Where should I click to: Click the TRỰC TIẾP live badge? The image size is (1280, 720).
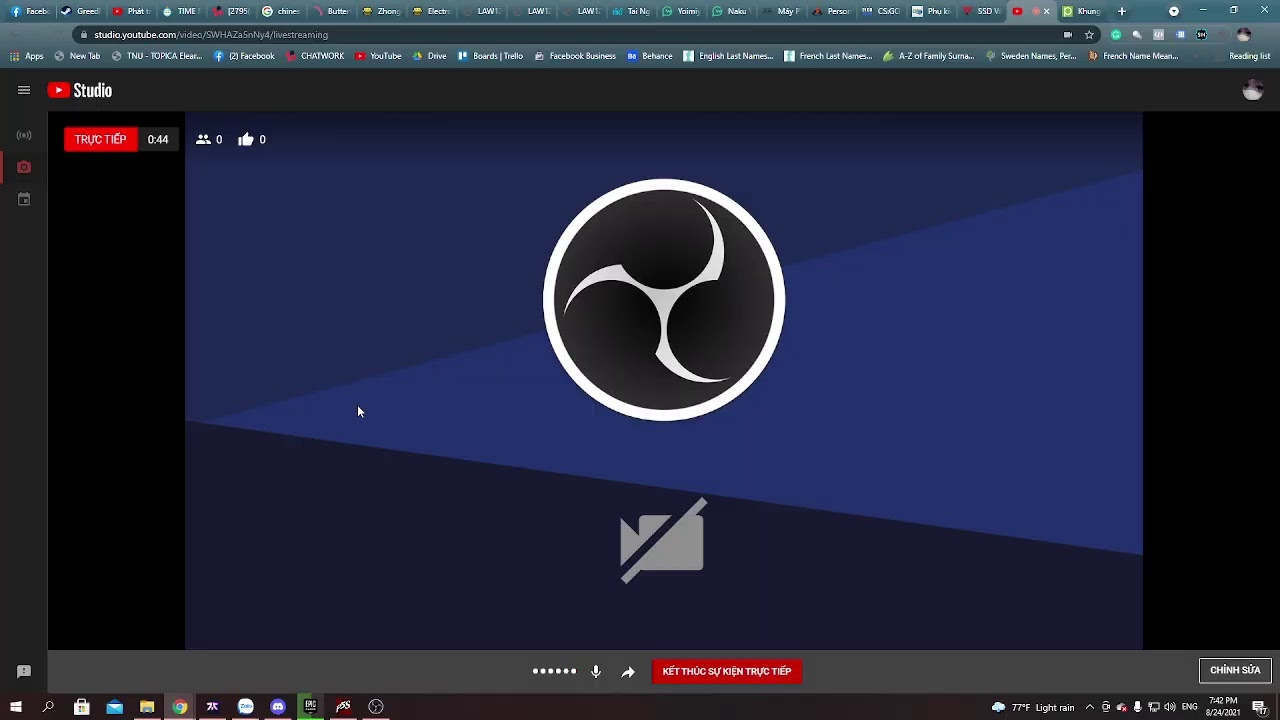click(x=100, y=140)
